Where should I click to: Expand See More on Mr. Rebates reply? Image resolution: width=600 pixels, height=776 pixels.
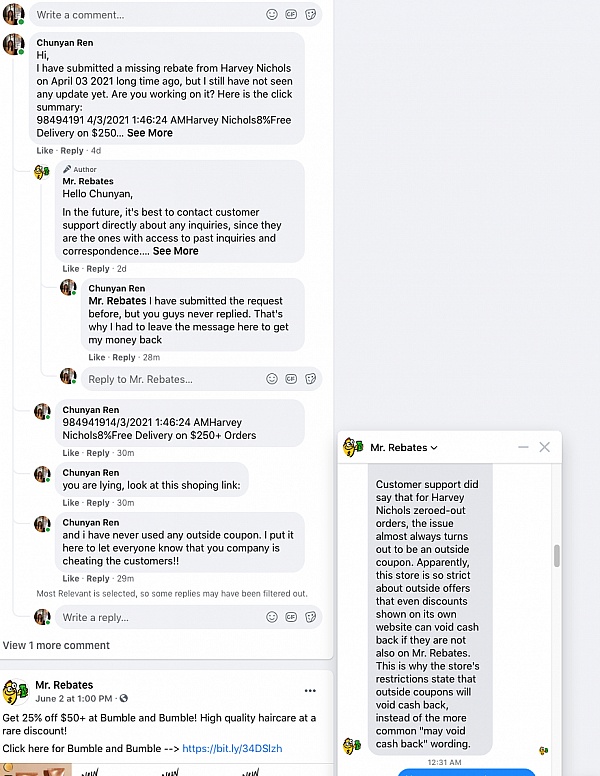[x=175, y=251]
